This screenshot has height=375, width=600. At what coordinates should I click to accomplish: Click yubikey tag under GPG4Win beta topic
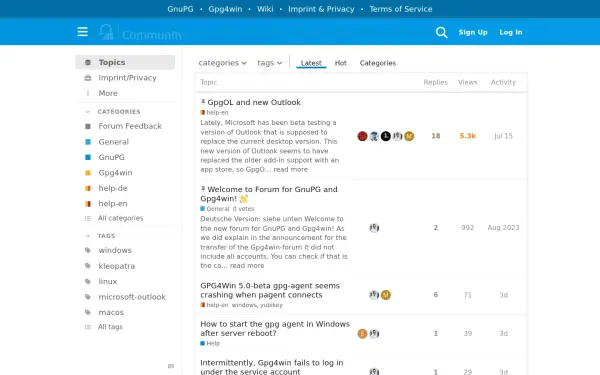point(271,305)
